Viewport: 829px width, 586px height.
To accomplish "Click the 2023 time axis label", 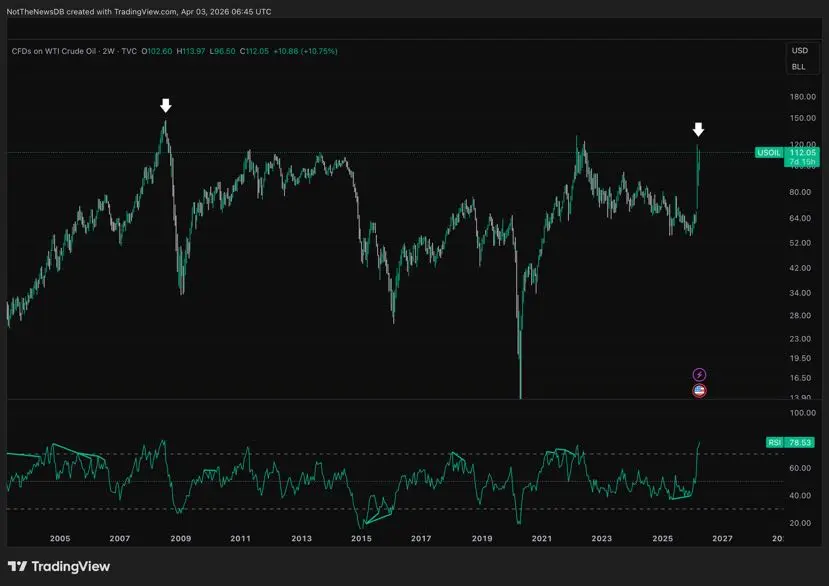I will pyautogui.click(x=601, y=538).
